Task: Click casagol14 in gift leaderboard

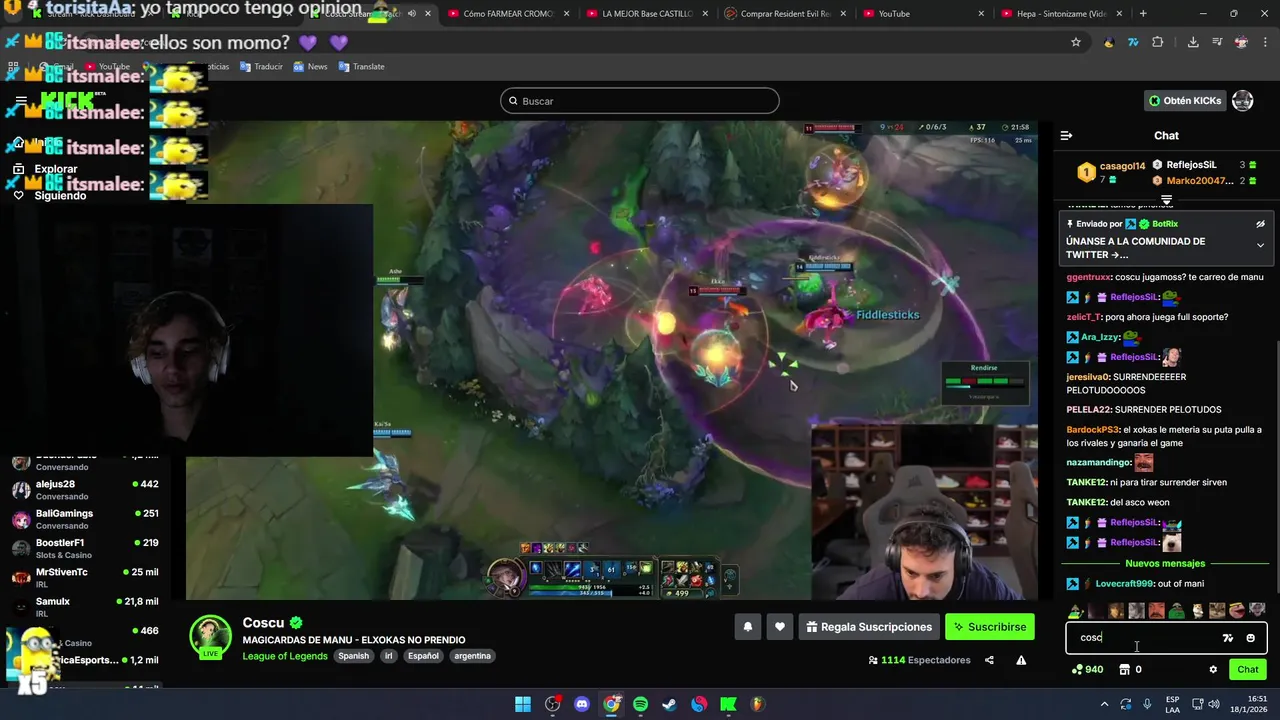Action: (x=1122, y=166)
